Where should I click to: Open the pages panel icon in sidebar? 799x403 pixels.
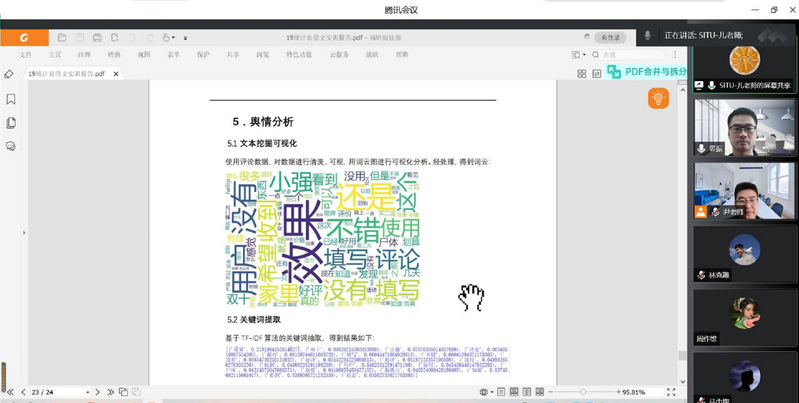tap(11, 122)
